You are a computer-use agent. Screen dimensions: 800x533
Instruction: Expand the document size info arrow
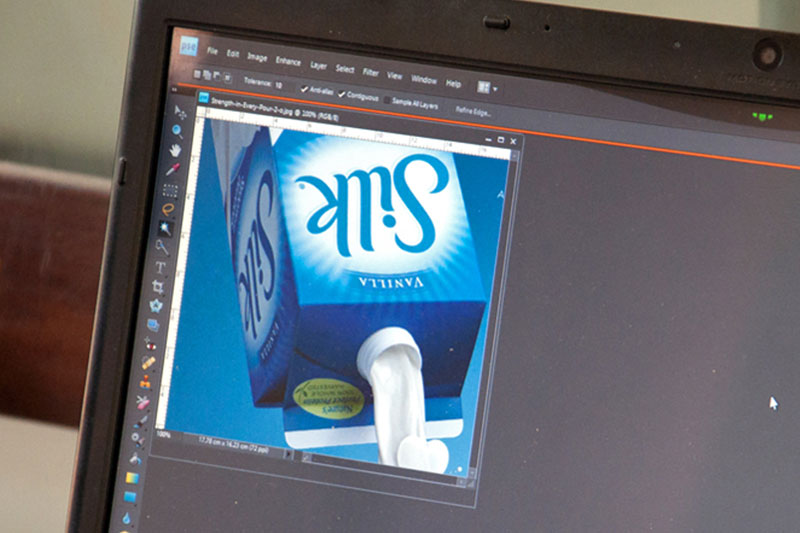coord(289,454)
